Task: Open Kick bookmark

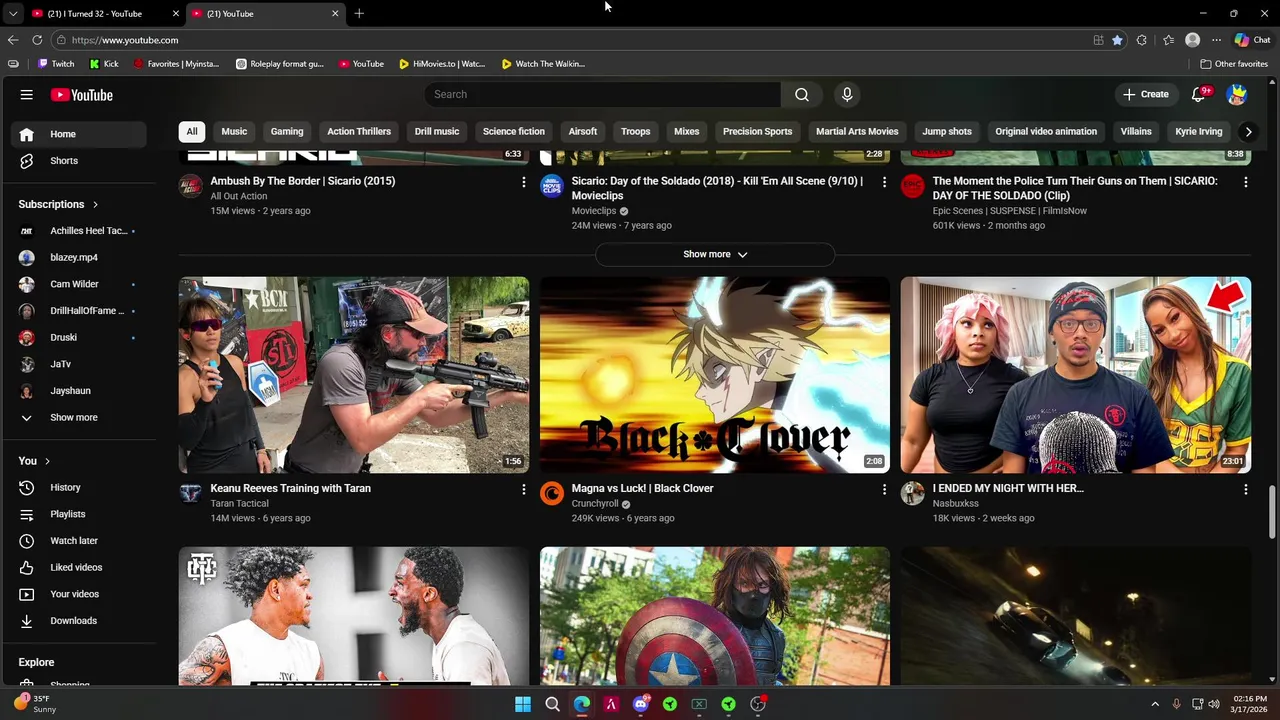Action: pos(104,64)
